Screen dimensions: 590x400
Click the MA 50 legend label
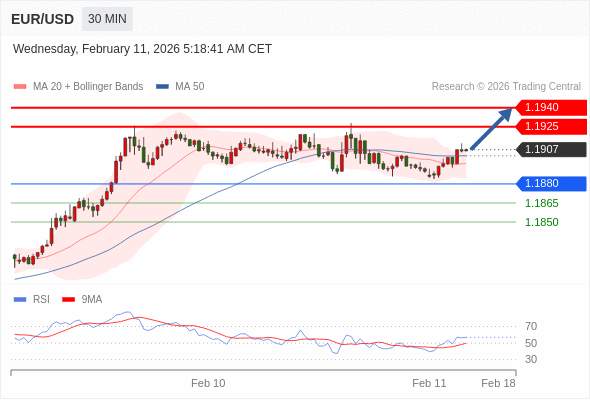(190, 87)
